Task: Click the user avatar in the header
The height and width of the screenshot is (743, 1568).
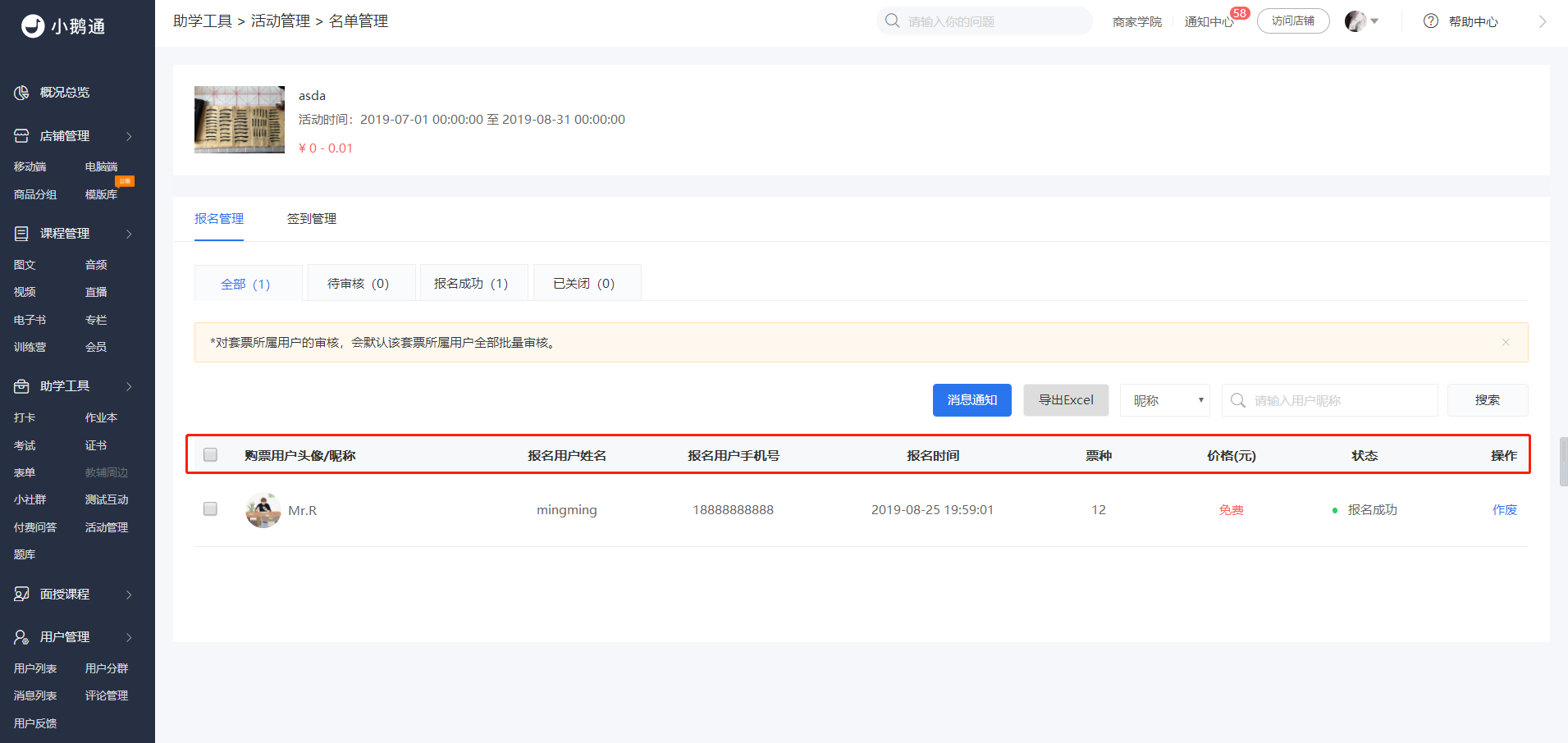Action: [1355, 21]
